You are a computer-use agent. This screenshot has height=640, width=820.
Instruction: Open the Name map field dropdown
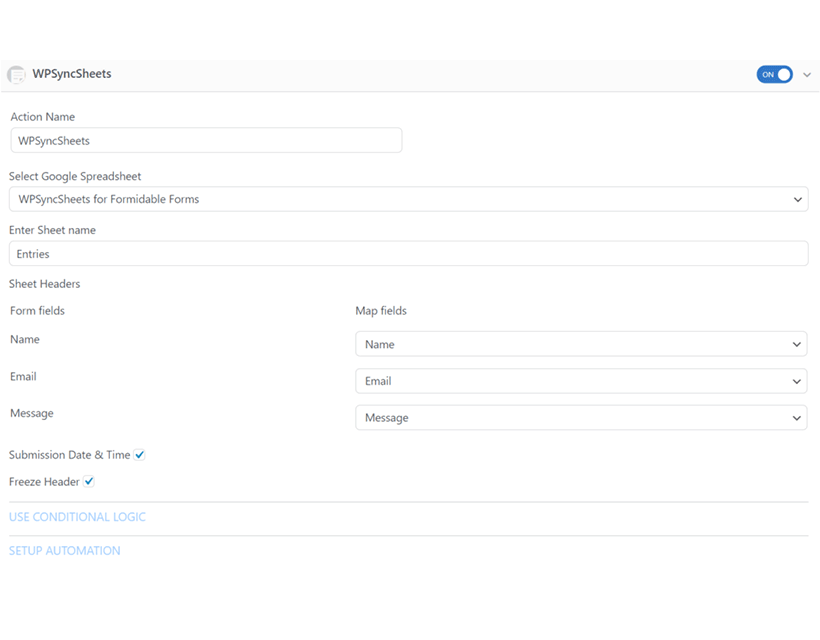[x=581, y=344]
